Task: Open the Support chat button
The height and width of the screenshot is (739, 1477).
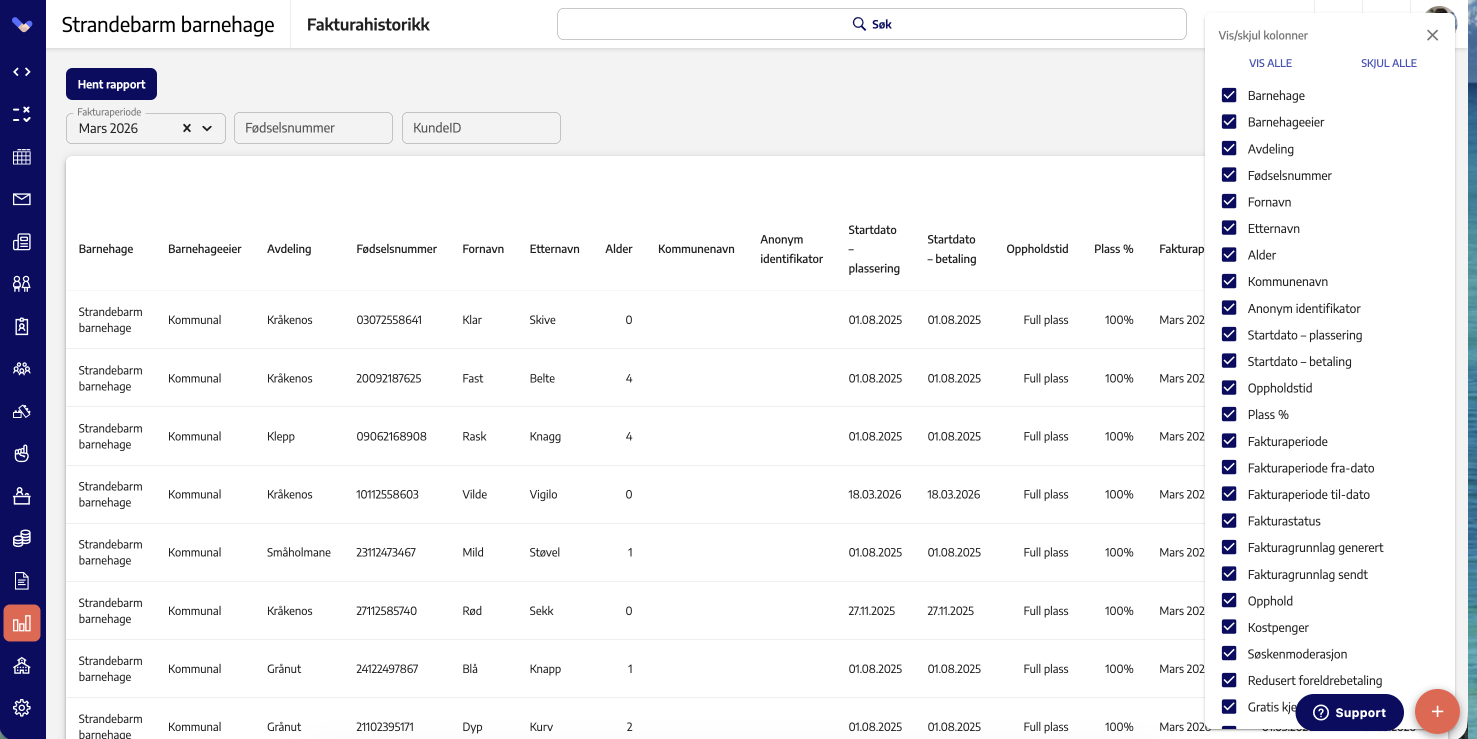Action: (x=1349, y=713)
